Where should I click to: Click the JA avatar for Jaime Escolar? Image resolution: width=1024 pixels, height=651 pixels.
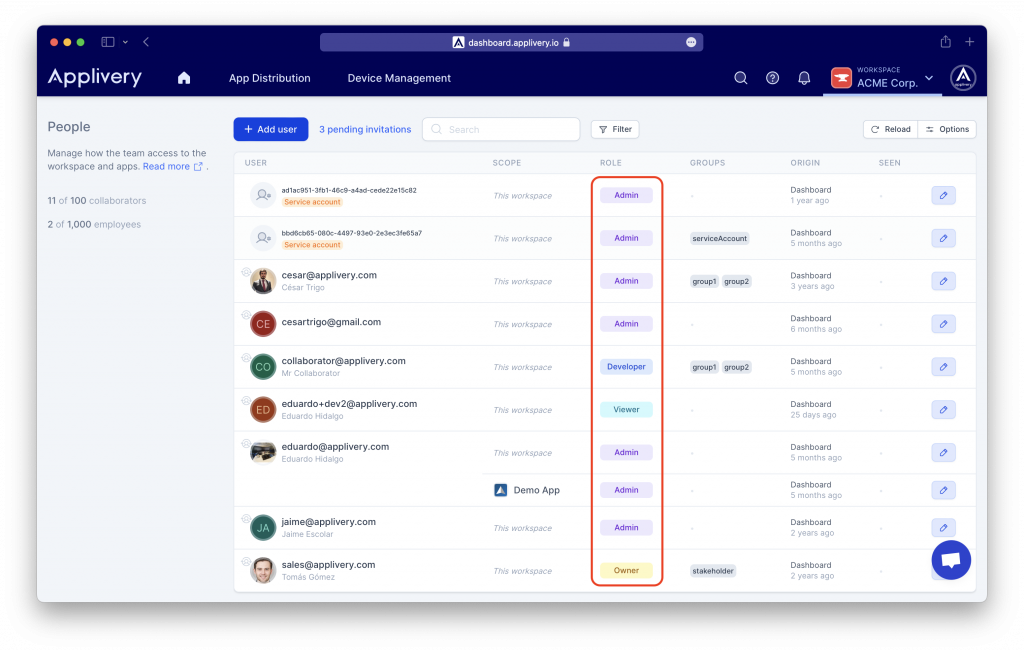263,528
